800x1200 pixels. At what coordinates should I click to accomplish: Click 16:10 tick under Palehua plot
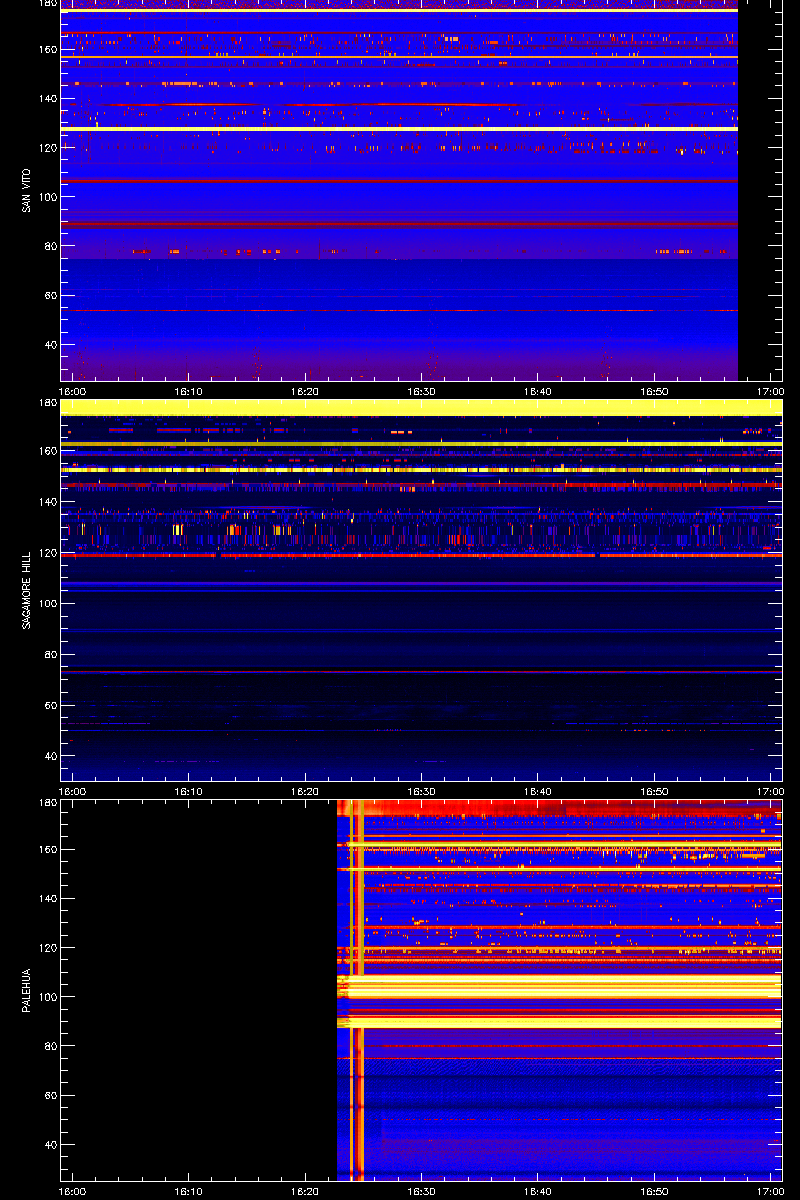[x=189, y=1191]
